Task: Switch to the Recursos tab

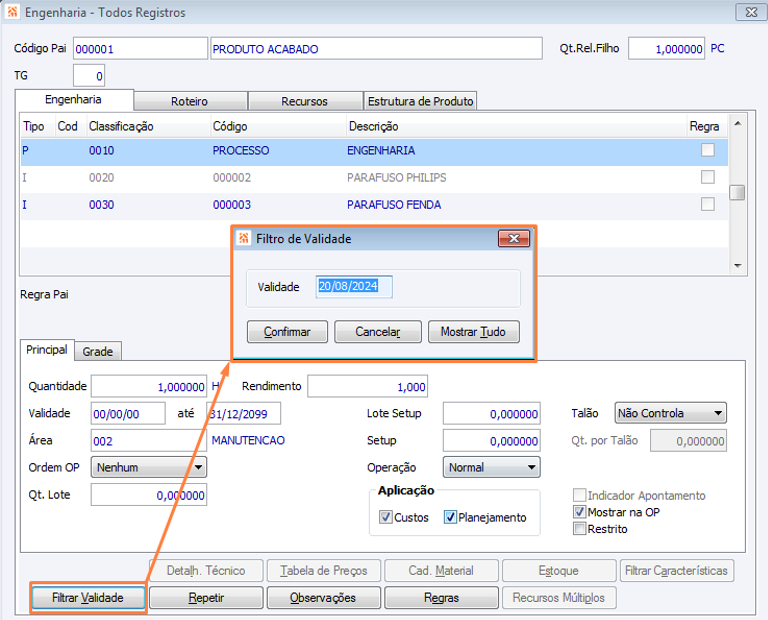Action: [304, 101]
